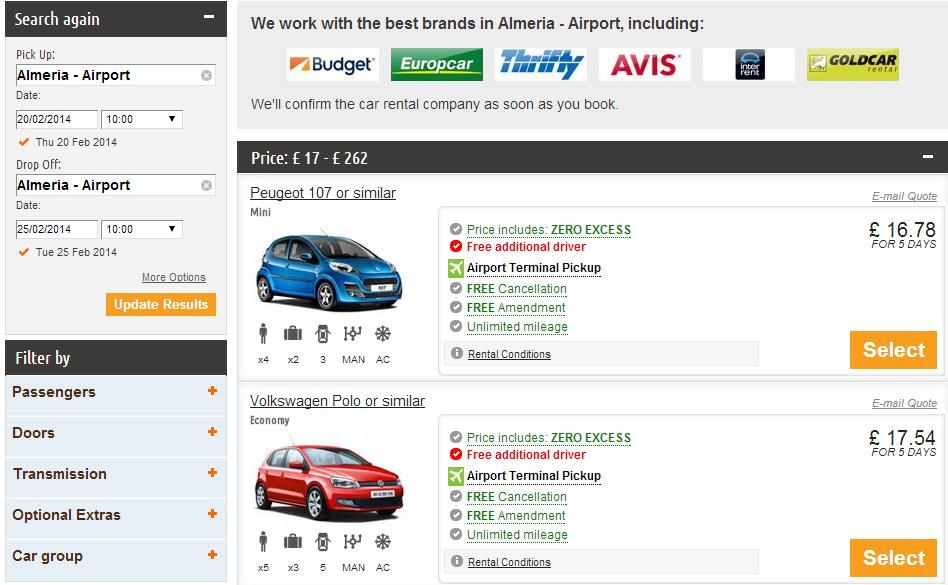The width and height of the screenshot is (948, 585).
Task: Click passenger count icon for Volkswagen Polo
Action: tap(263, 541)
